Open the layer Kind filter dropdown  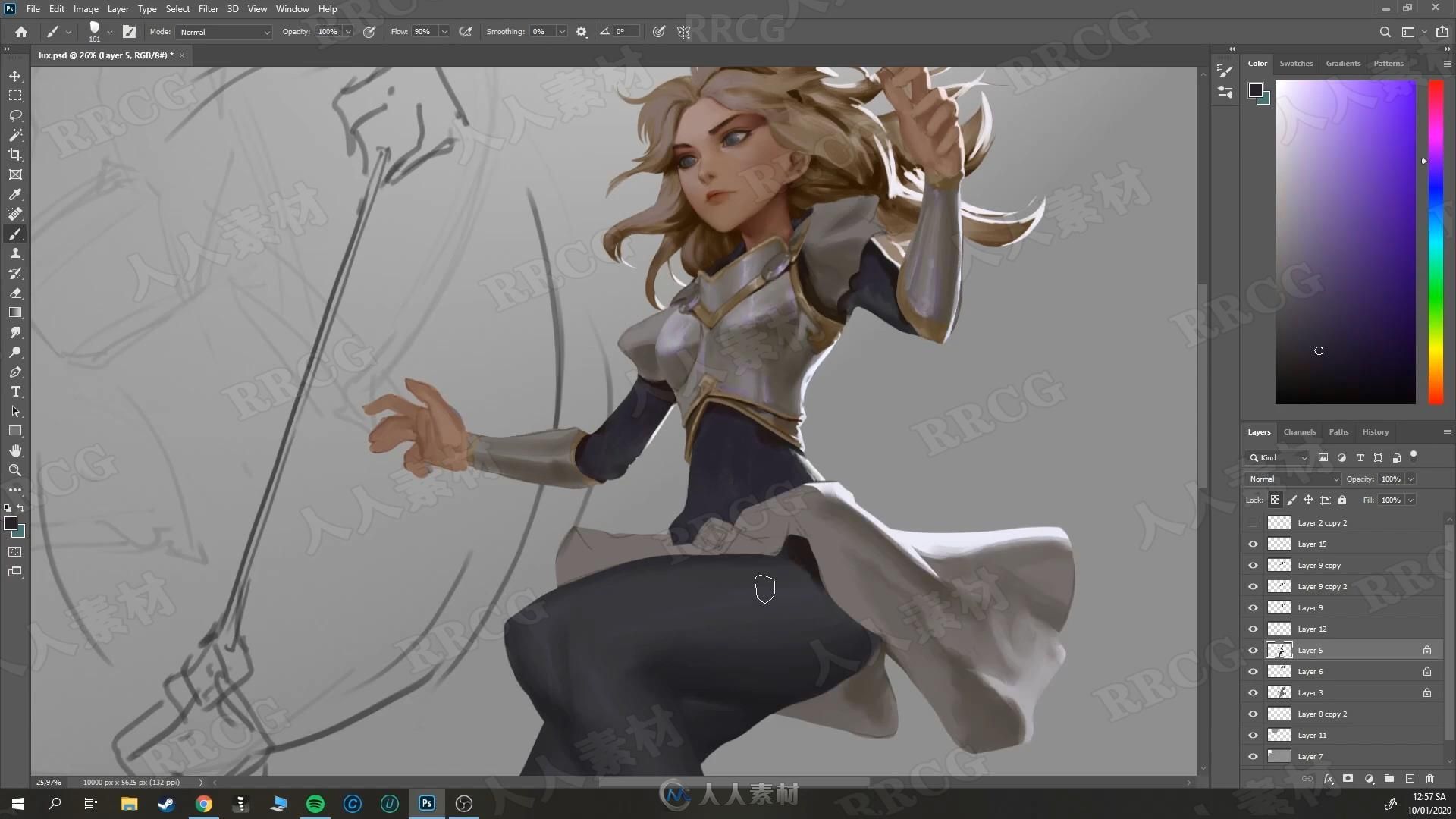1277,457
